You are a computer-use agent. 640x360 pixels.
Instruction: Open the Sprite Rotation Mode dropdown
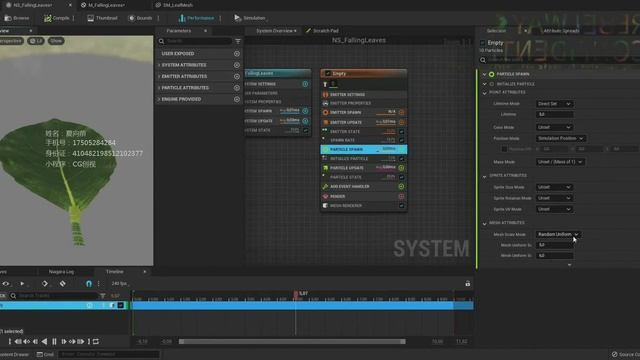pyautogui.click(x=554, y=198)
